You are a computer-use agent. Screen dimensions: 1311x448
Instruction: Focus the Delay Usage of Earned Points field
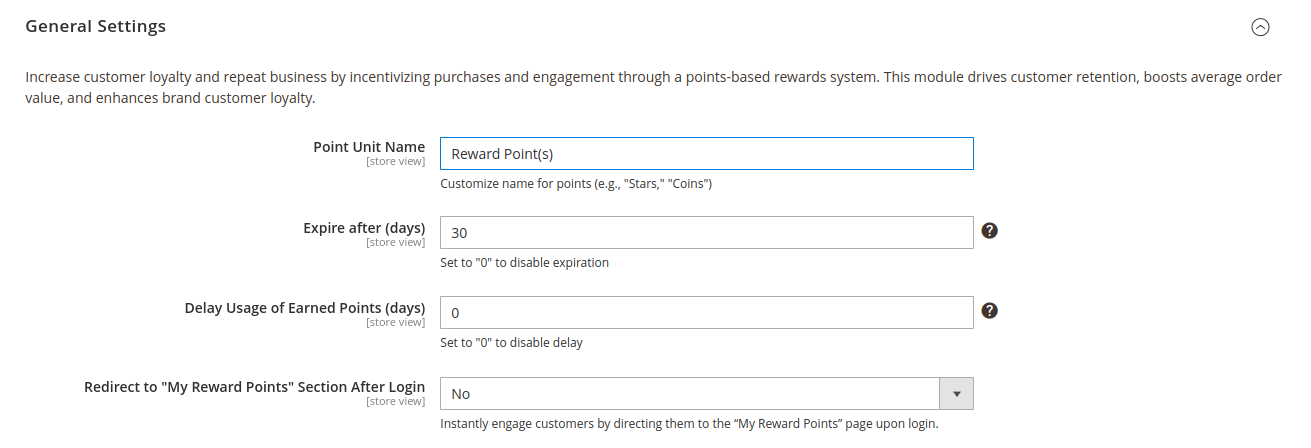coord(706,313)
